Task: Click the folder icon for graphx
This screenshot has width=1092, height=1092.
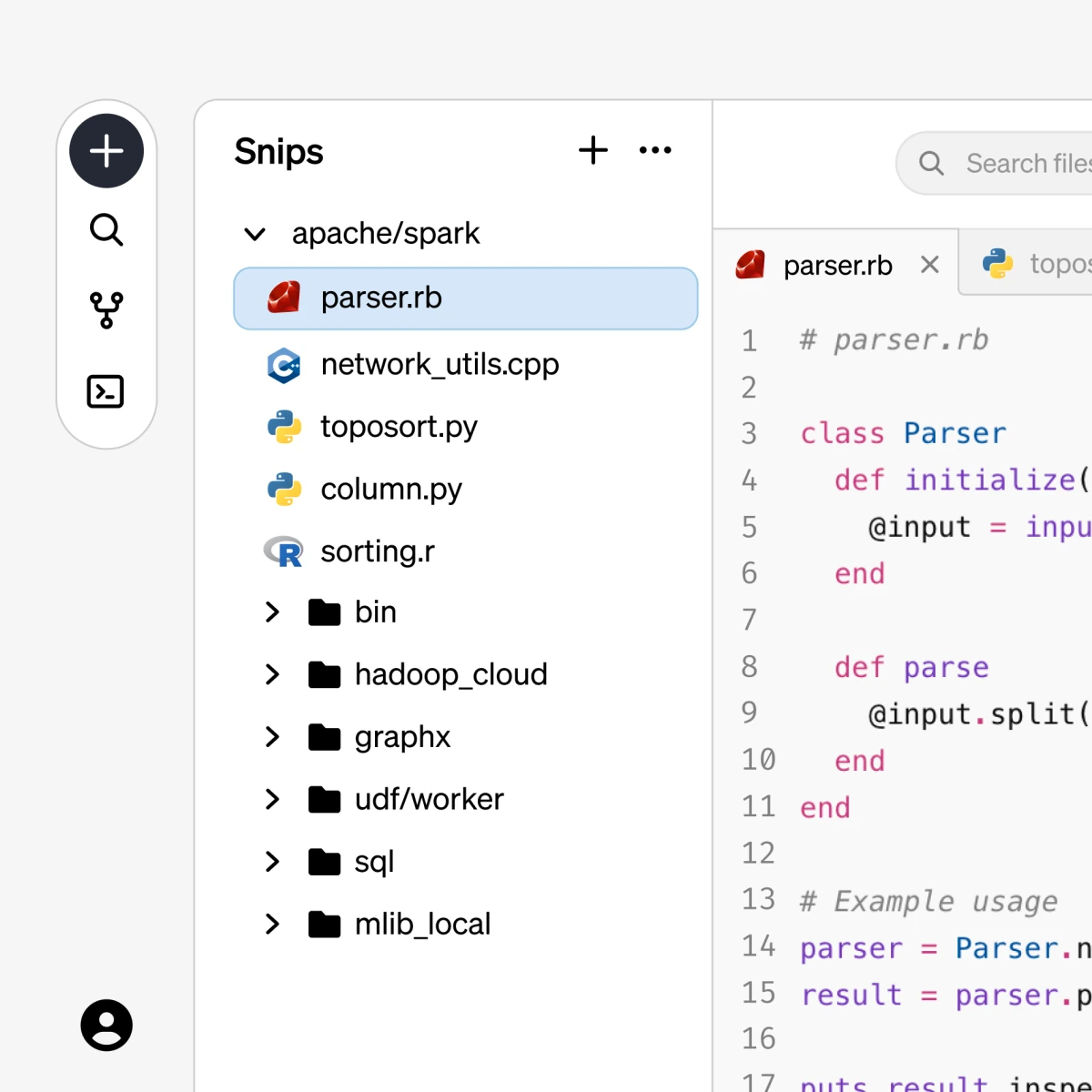Action: coord(324,737)
